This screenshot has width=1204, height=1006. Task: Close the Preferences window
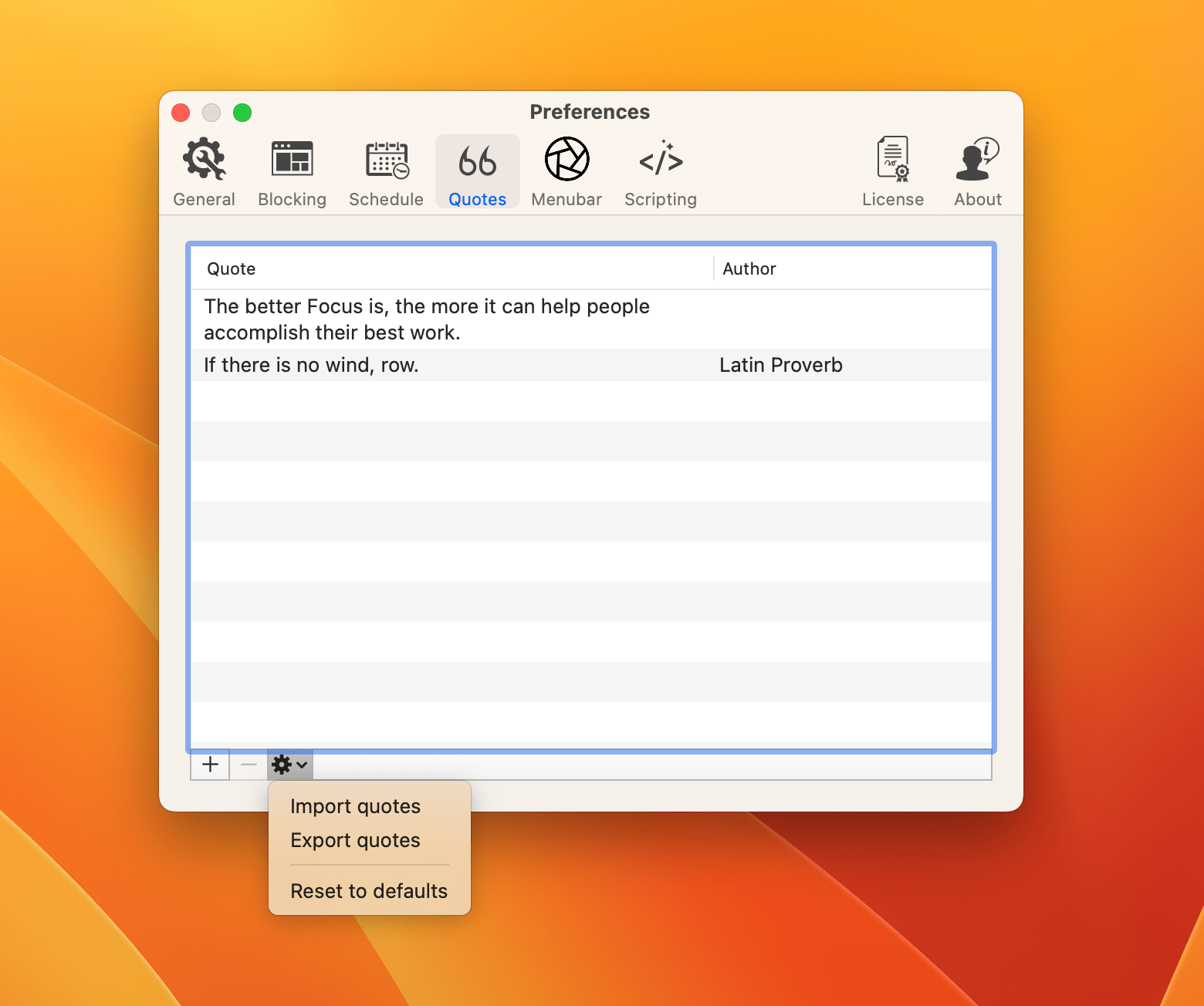click(x=181, y=113)
